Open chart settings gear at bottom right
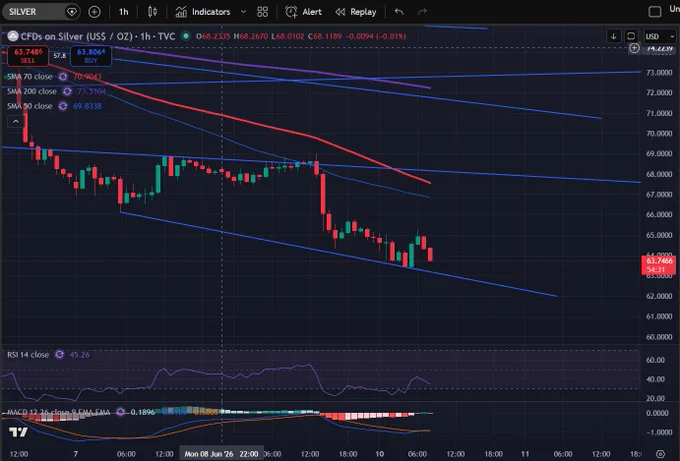 660,454
